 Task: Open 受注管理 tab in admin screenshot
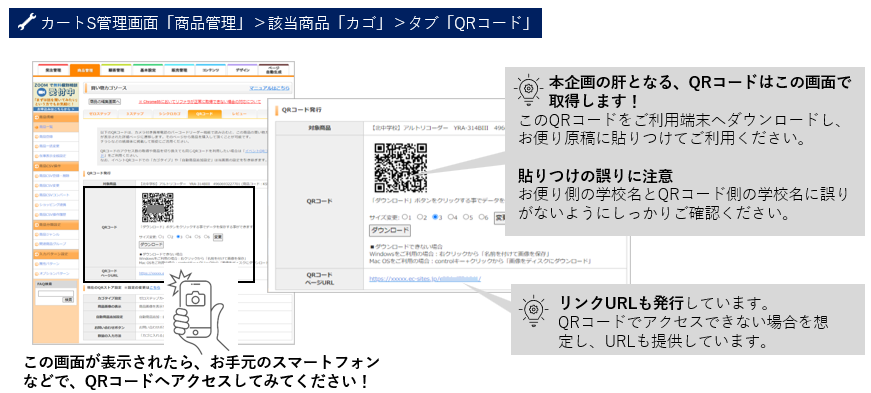pos(53,70)
